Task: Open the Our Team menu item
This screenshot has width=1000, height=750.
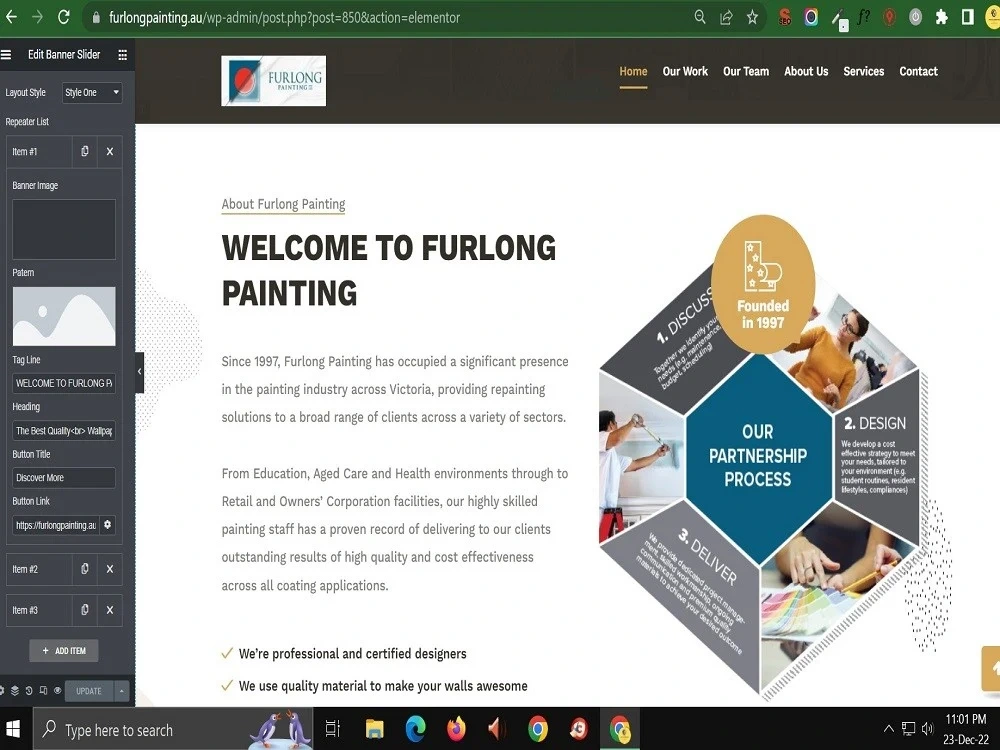Action: pos(746,71)
